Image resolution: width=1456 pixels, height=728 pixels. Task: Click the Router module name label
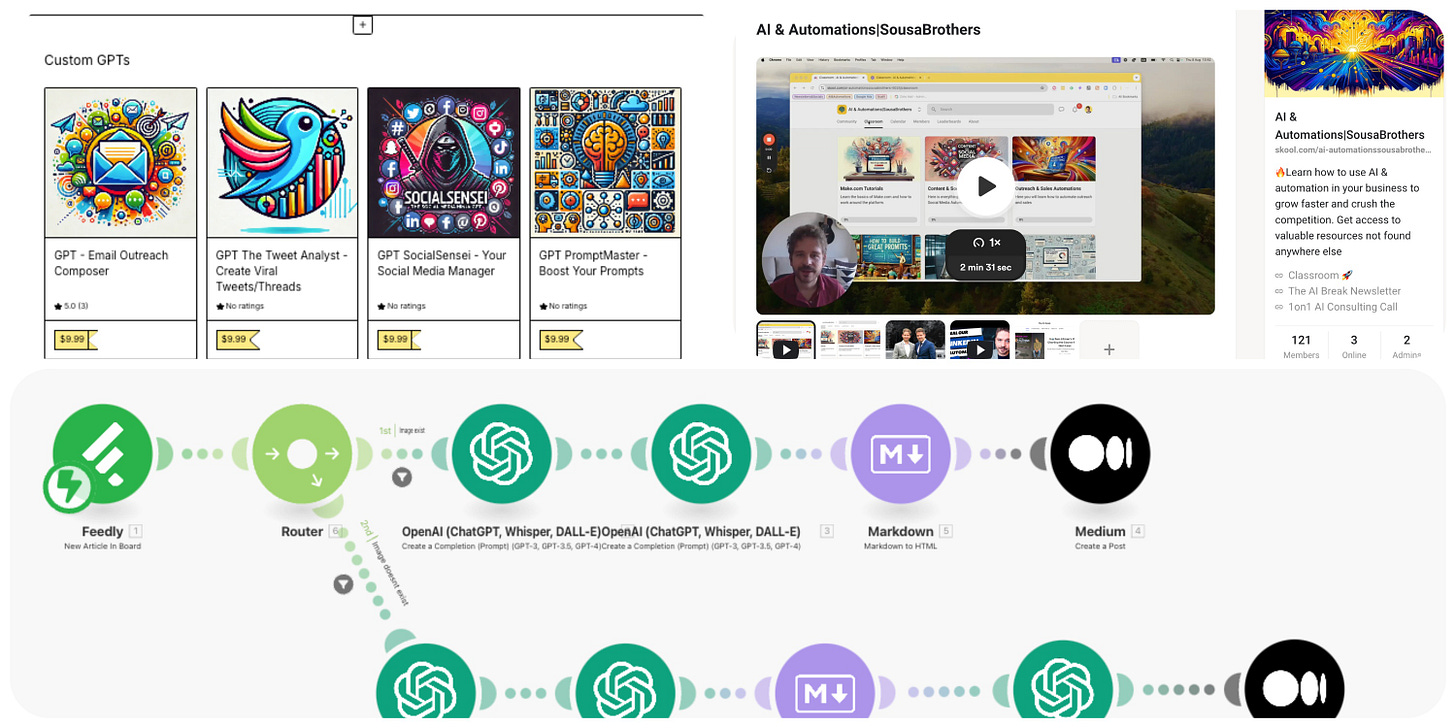coord(302,531)
